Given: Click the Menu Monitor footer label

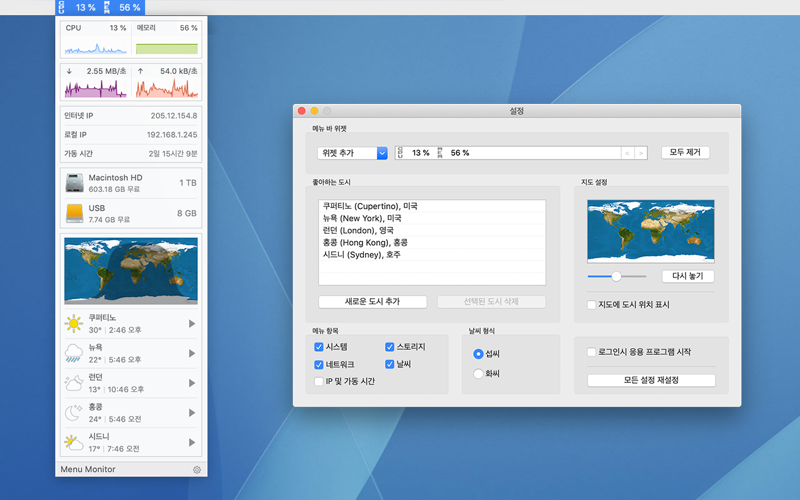Looking at the screenshot, I should pos(88,469).
